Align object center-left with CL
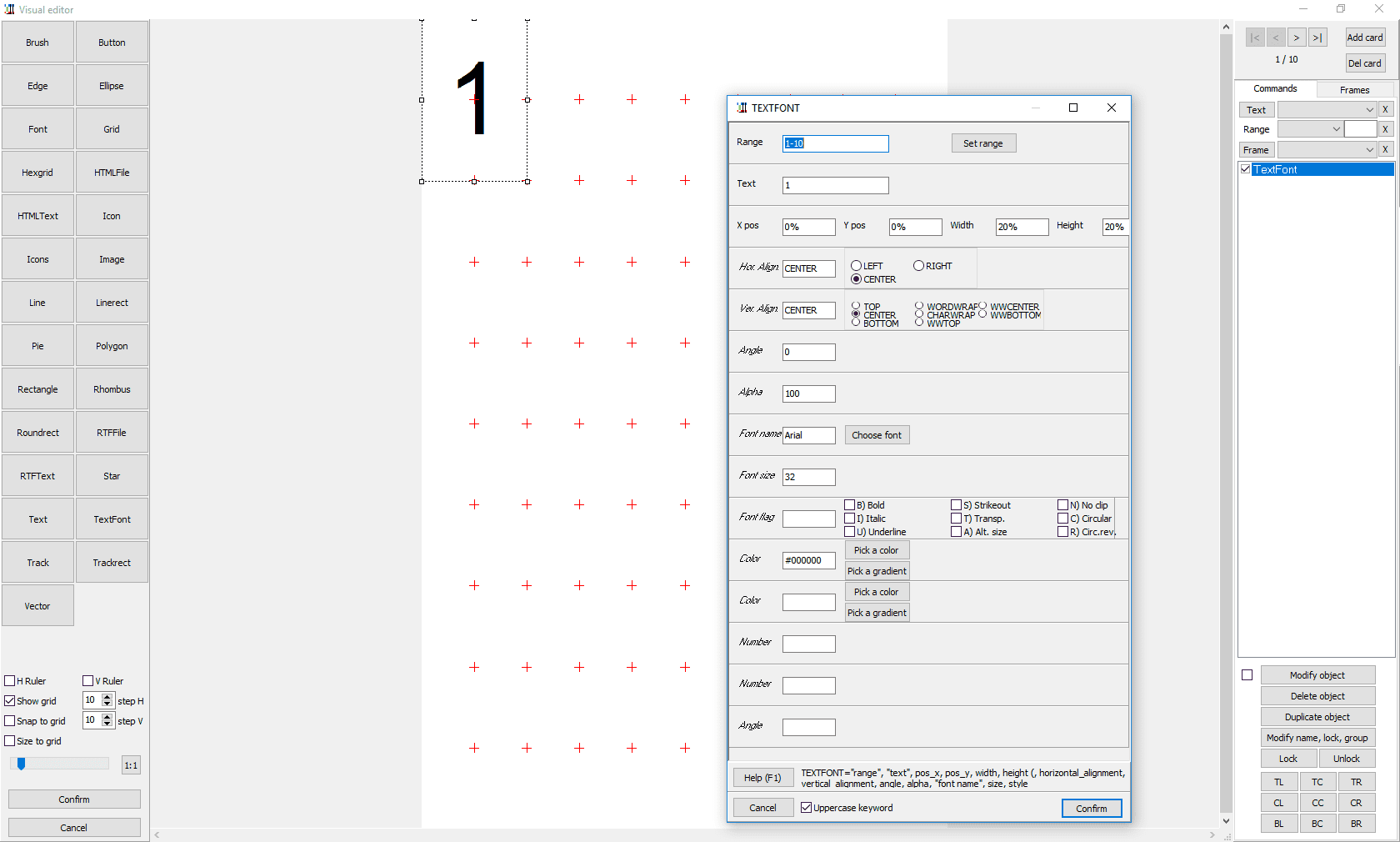This screenshot has height=842, width=1400. pos(1278,803)
